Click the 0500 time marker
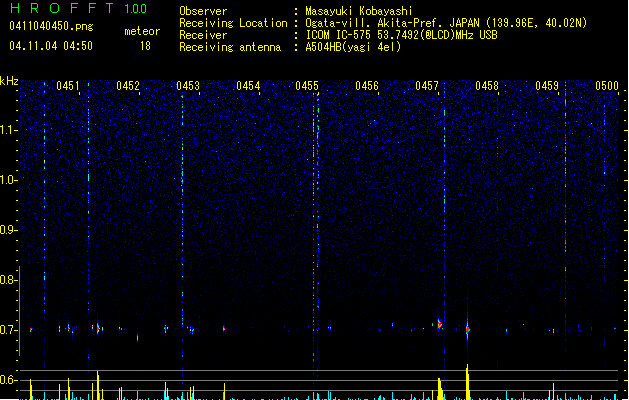The height and width of the screenshot is (400, 629). click(x=607, y=86)
